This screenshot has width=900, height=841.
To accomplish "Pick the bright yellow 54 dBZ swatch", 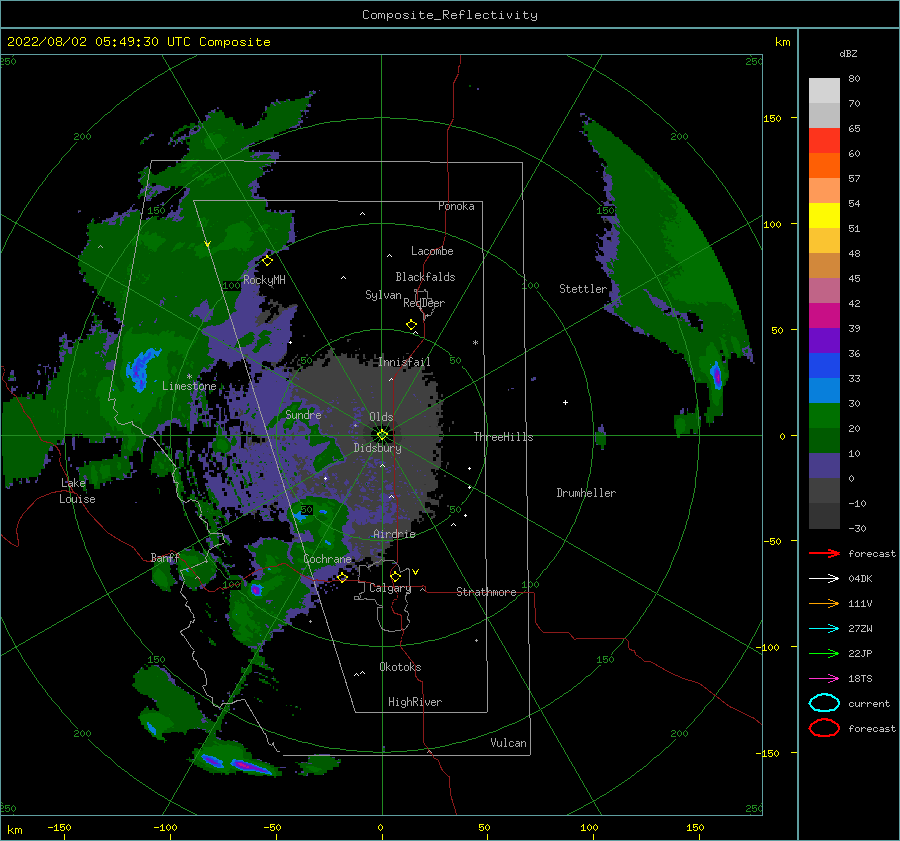I will [x=824, y=215].
